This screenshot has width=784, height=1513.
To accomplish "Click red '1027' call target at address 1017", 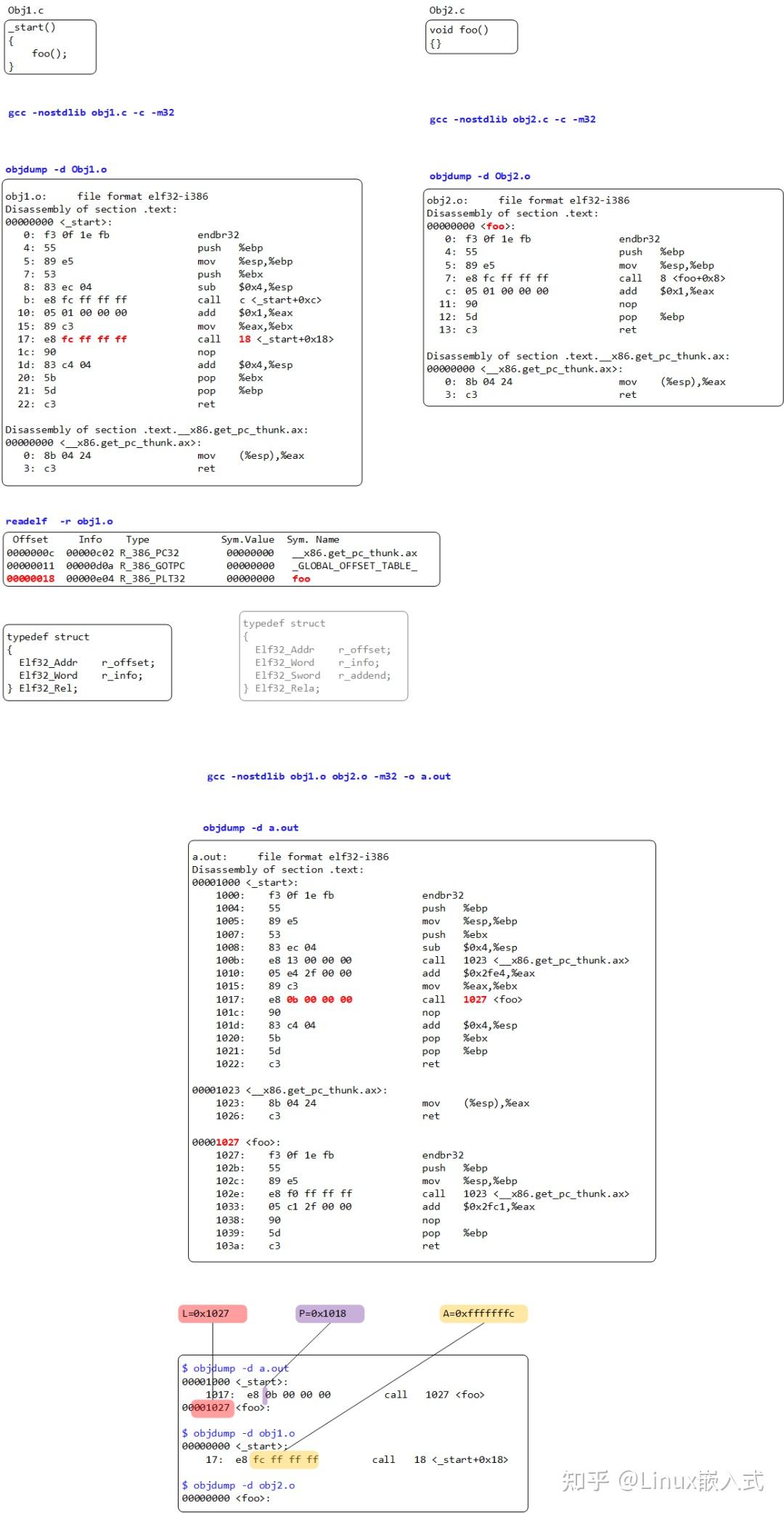I will pos(475,1000).
